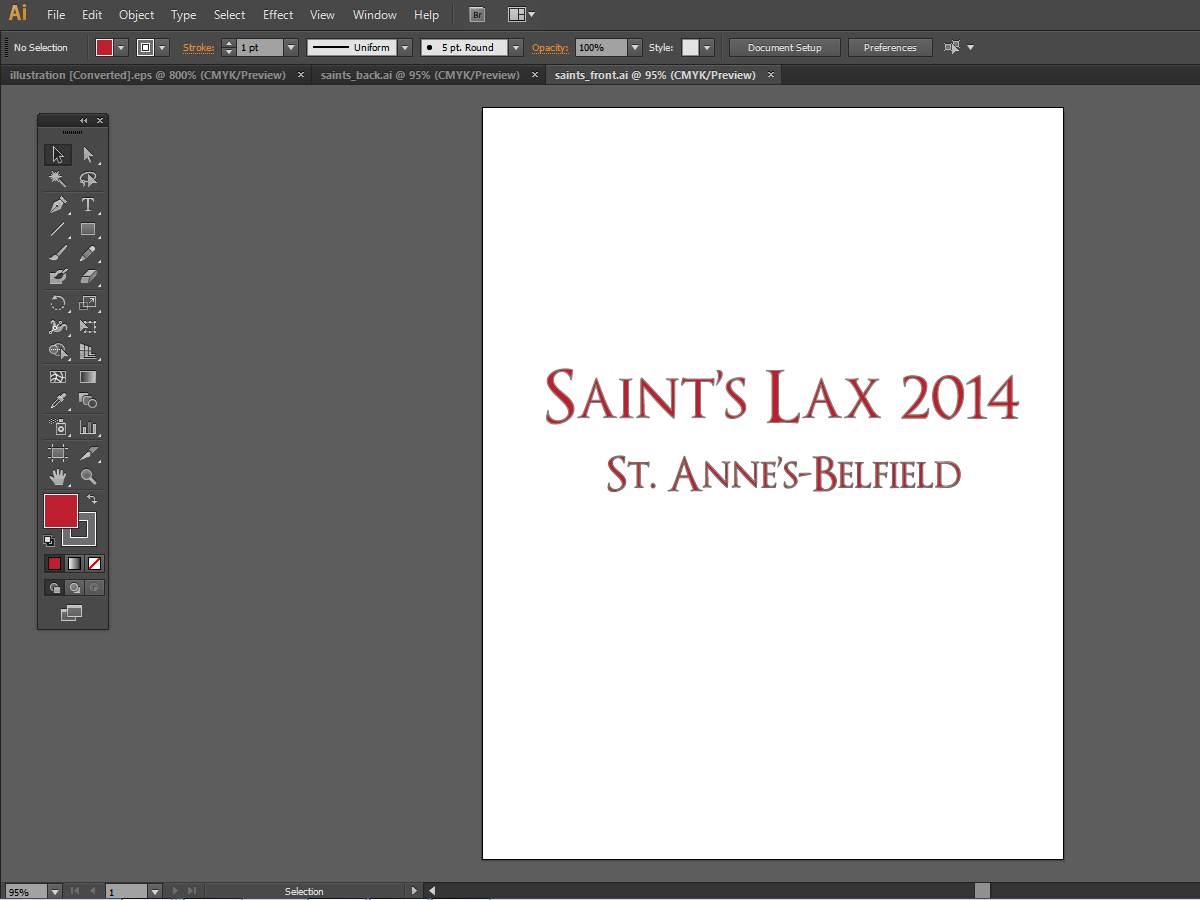Screen dimensions: 1200x900
Task: Switch to saints_back.ai tab
Action: click(x=420, y=75)
